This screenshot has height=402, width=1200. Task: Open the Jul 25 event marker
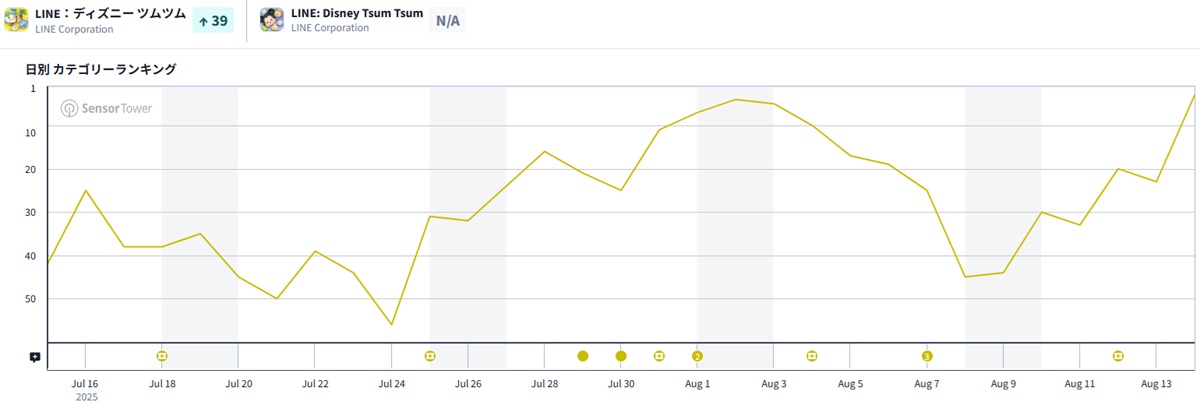[x=430, y=356]
